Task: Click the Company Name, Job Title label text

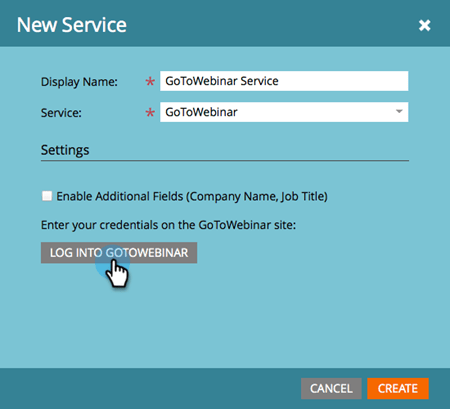Action: click(257, 196)
